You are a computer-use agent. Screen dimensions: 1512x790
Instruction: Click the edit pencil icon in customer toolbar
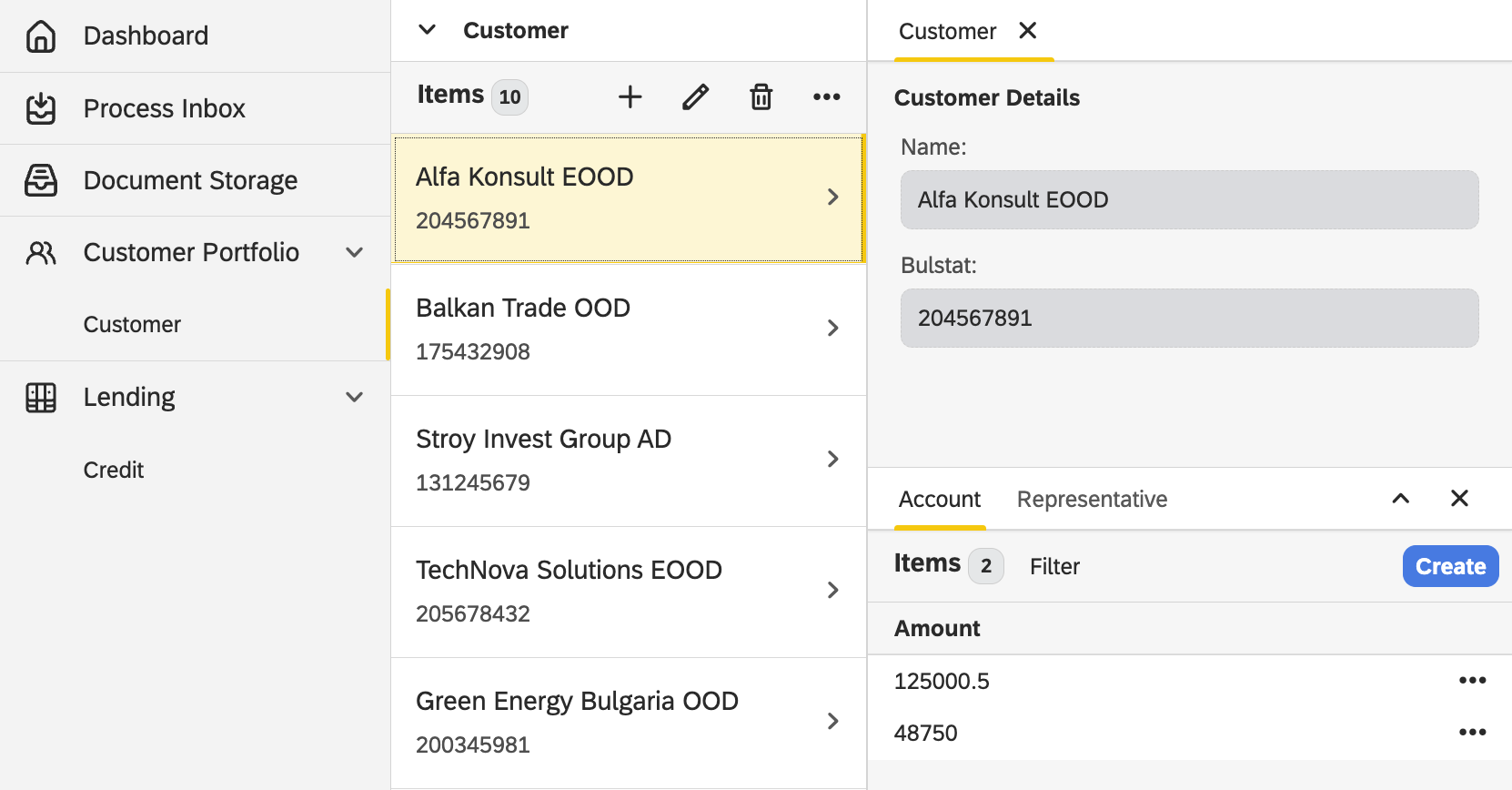click(695, 96)
